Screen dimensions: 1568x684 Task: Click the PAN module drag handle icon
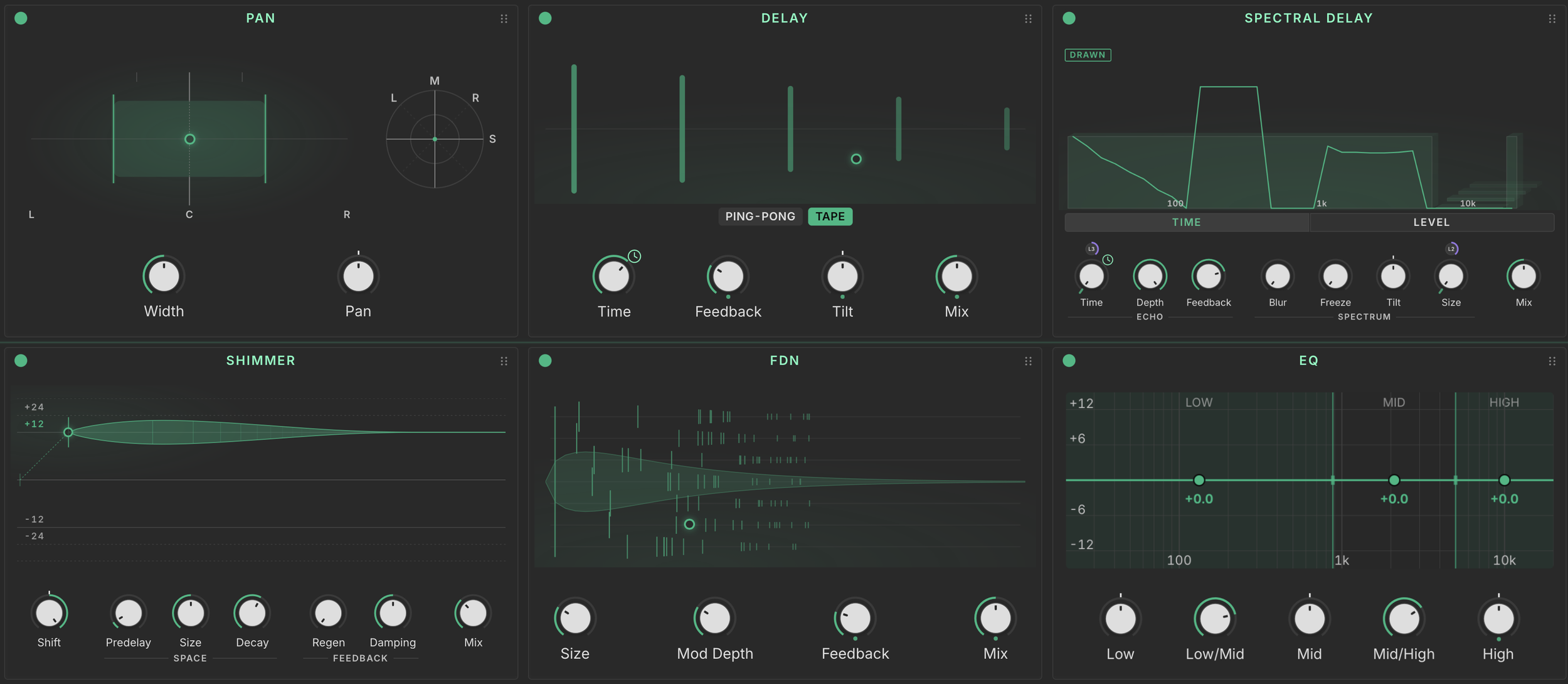[504, 19]
